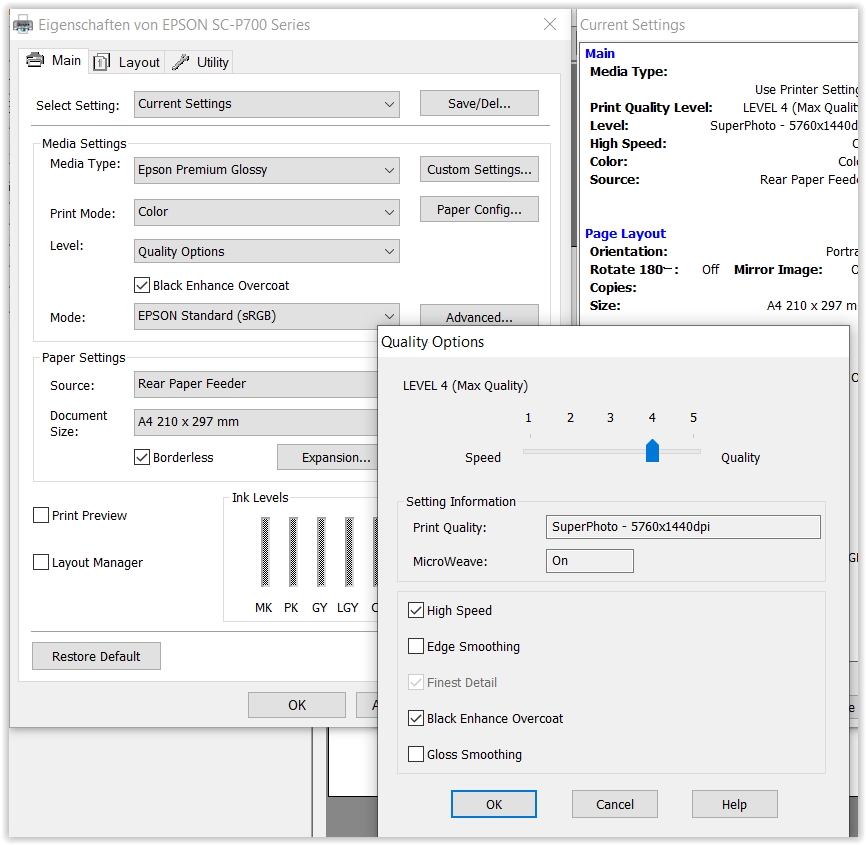Screen dimensions: 866x845
Task: Open the Select Setting dropdown list
Action: [267, 104]
